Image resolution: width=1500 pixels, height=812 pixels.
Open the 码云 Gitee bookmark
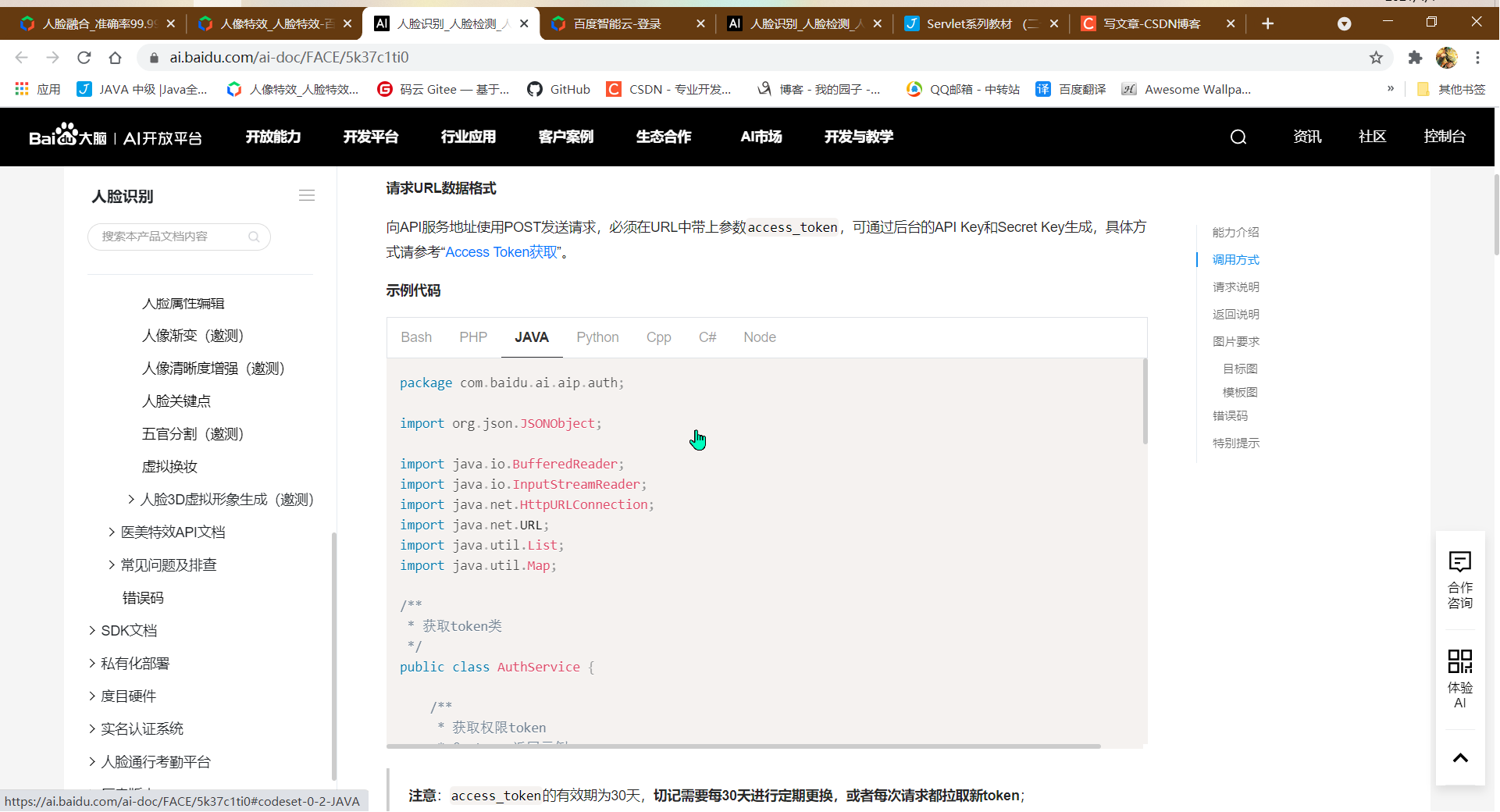click(x=443, y=89)
